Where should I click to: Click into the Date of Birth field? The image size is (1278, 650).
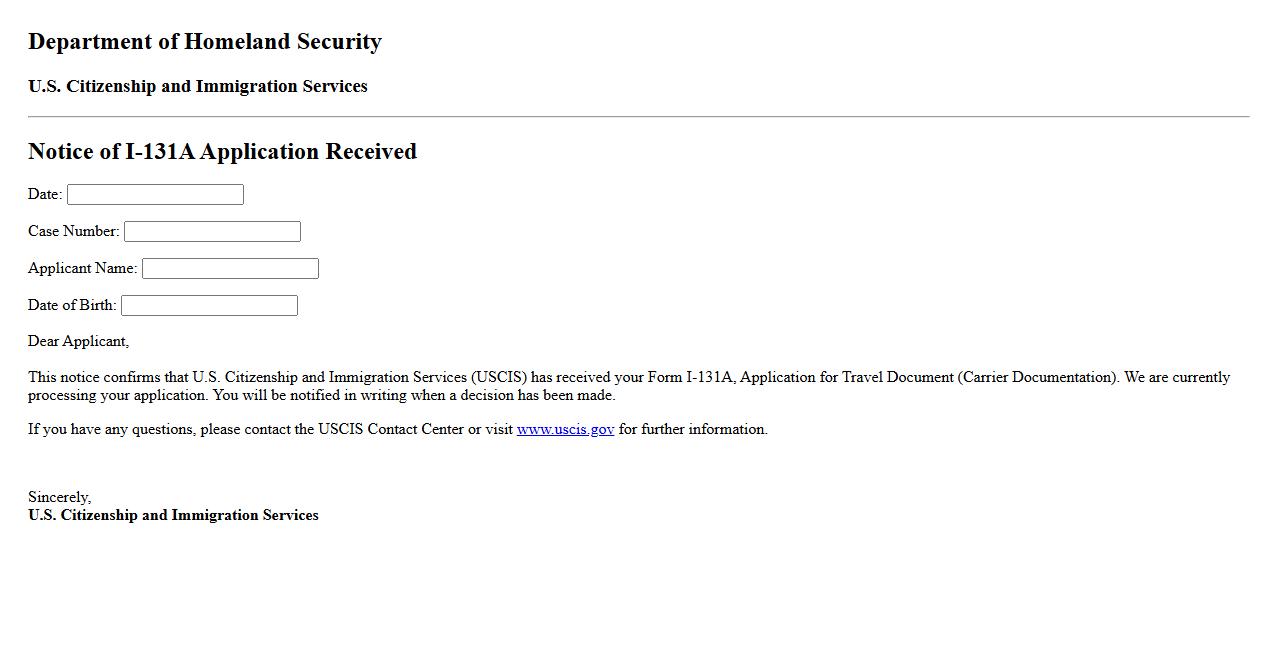coord(209,306)
